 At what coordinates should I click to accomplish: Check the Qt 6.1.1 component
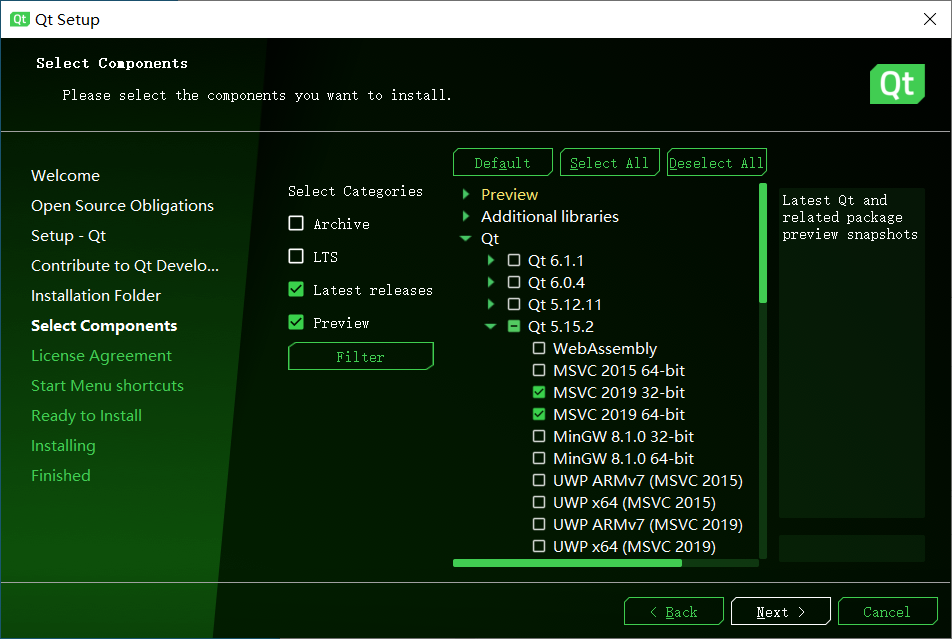point(514,261)
